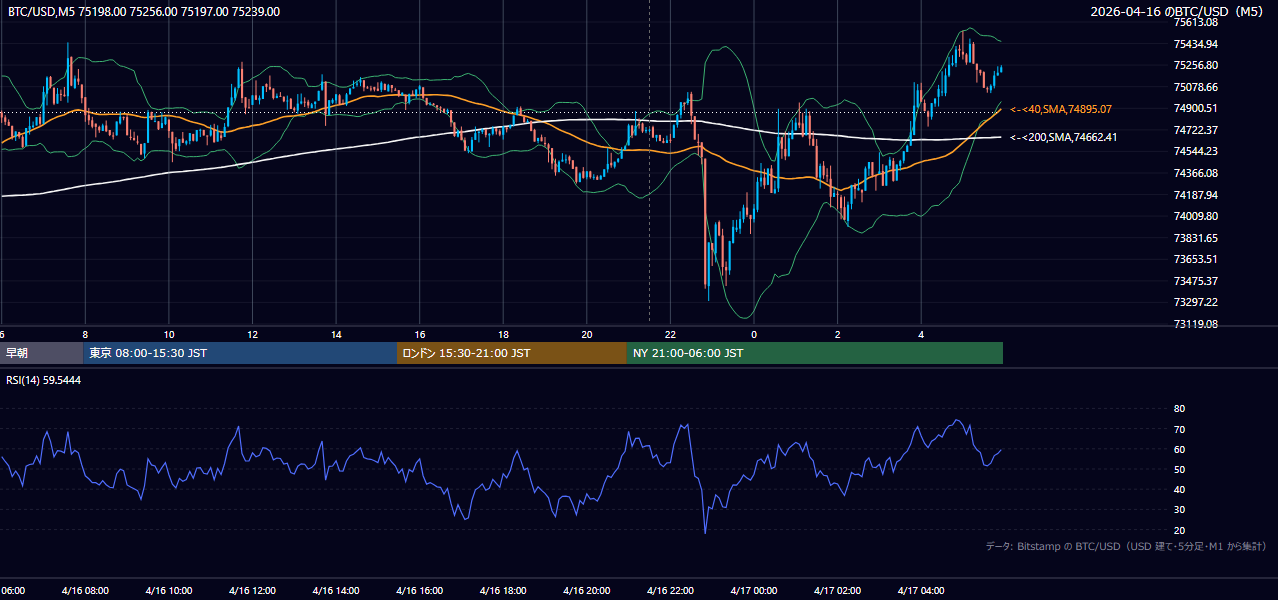1278x600 pixels.
Task: Click bottom time label 4/16 08:00
Action: (84, 591)
